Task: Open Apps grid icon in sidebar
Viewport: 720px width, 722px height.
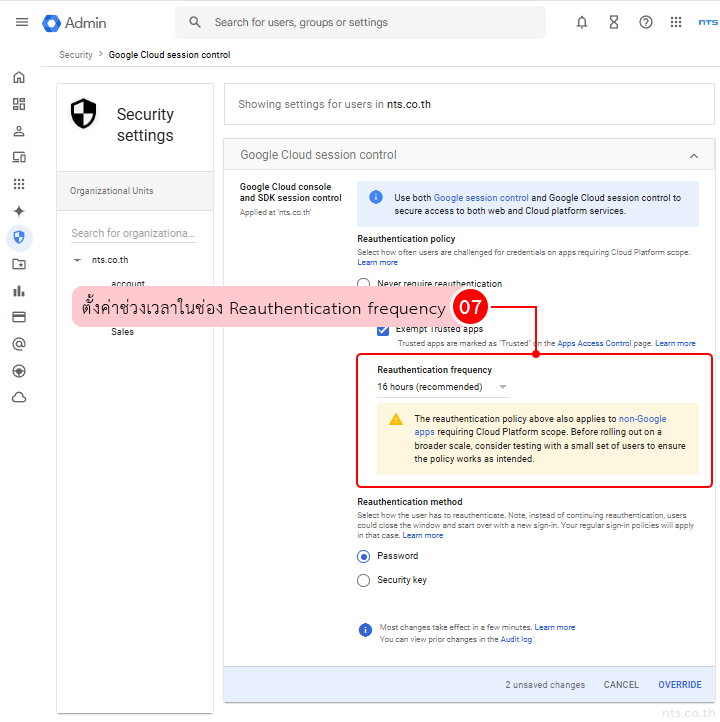Action: (x=19, y=184)
